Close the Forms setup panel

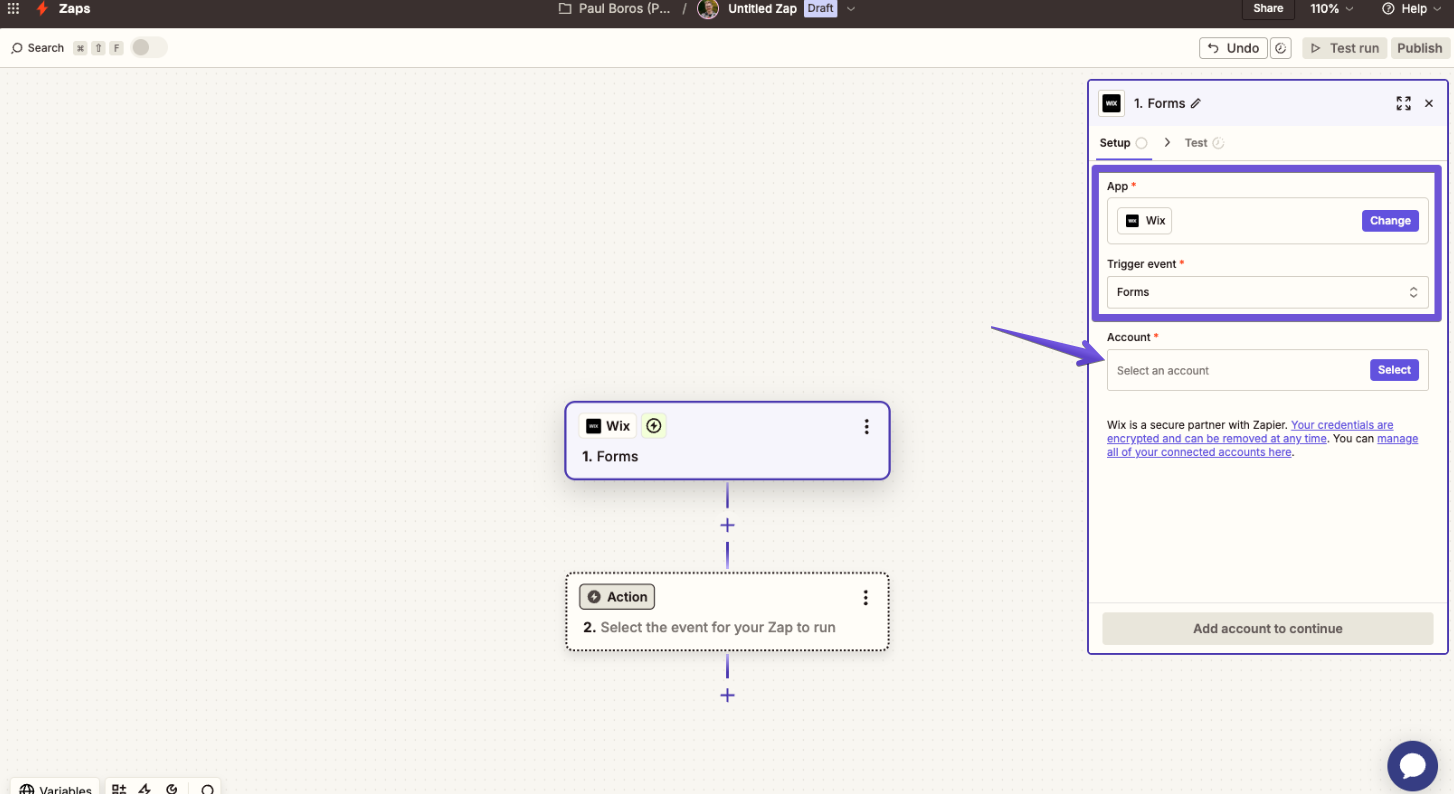coord(1429,103)
